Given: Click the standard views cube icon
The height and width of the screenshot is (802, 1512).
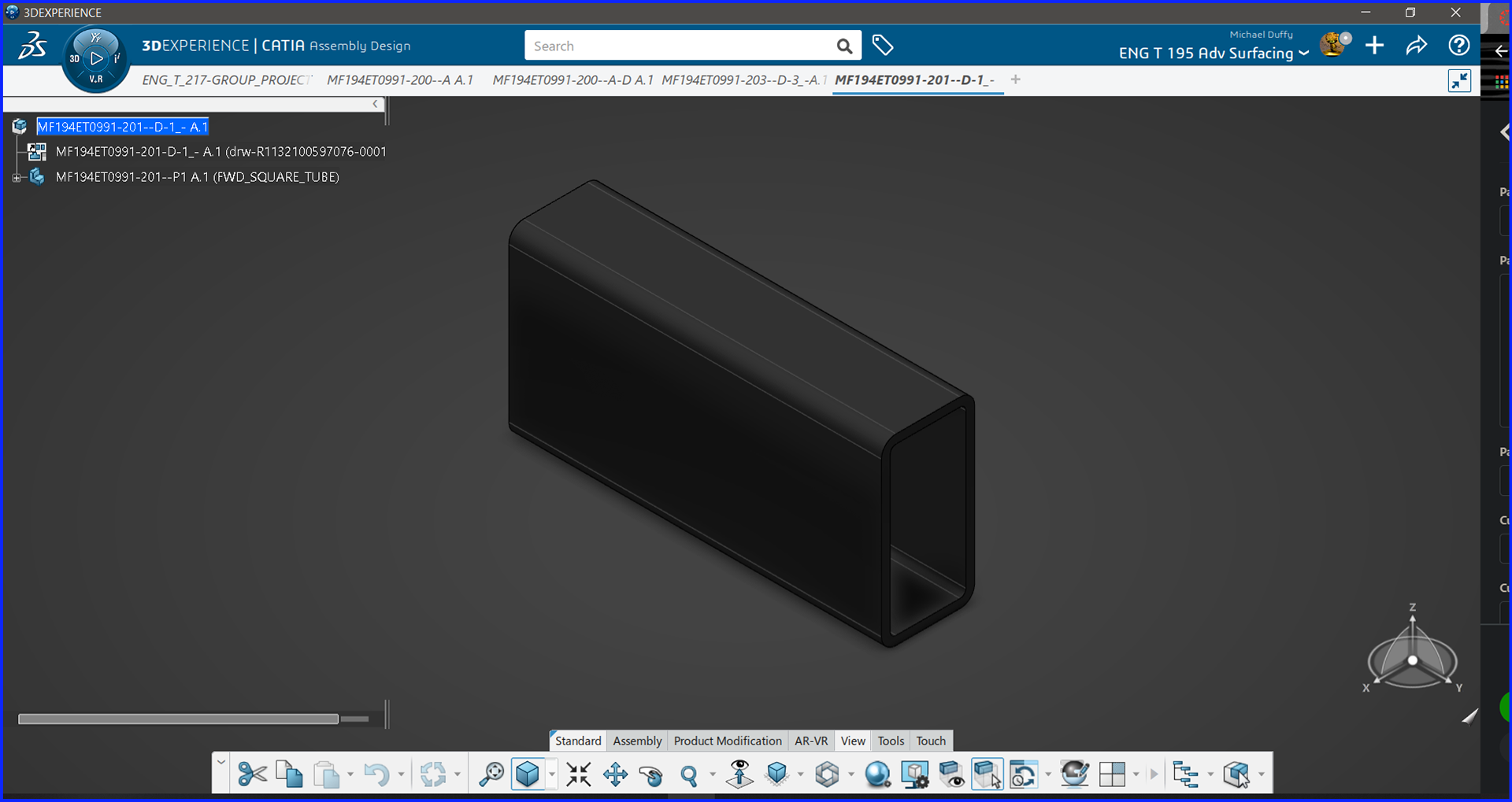Looking at the screenshot, I should point(777,774).
